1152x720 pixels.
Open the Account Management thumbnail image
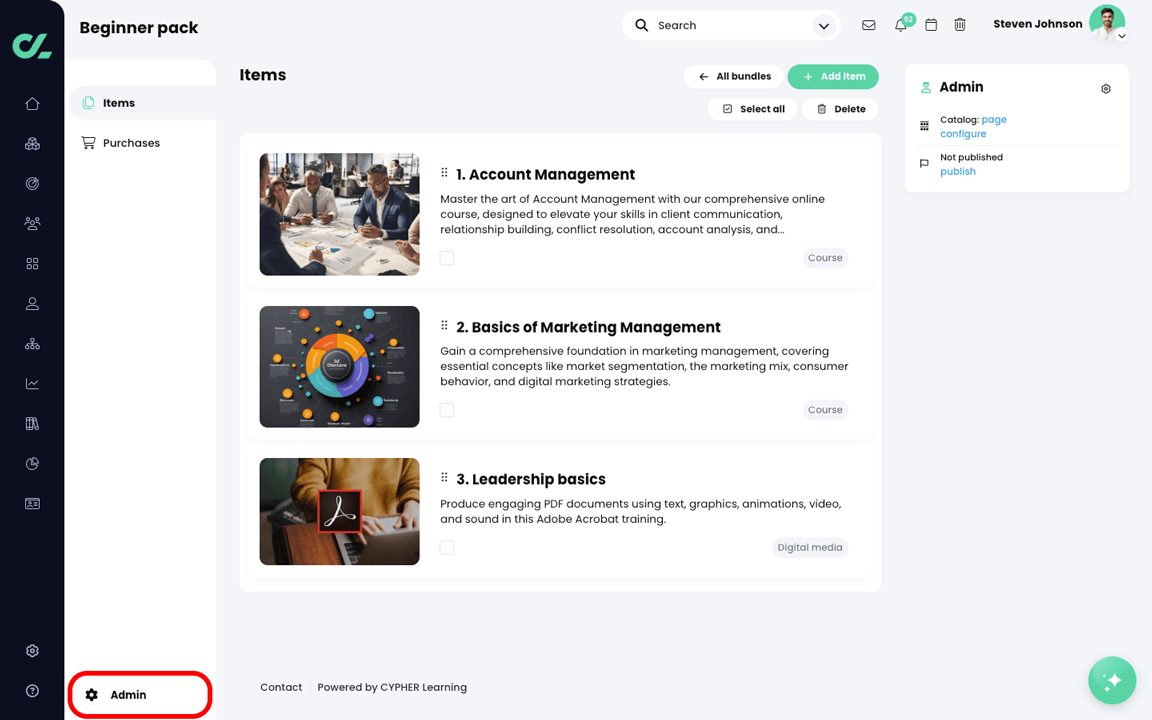[x=339, y=215]
